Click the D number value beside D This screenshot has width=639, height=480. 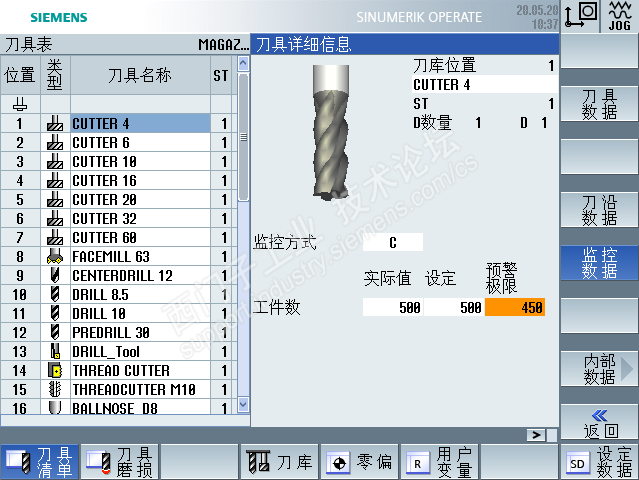pos(544,122)
